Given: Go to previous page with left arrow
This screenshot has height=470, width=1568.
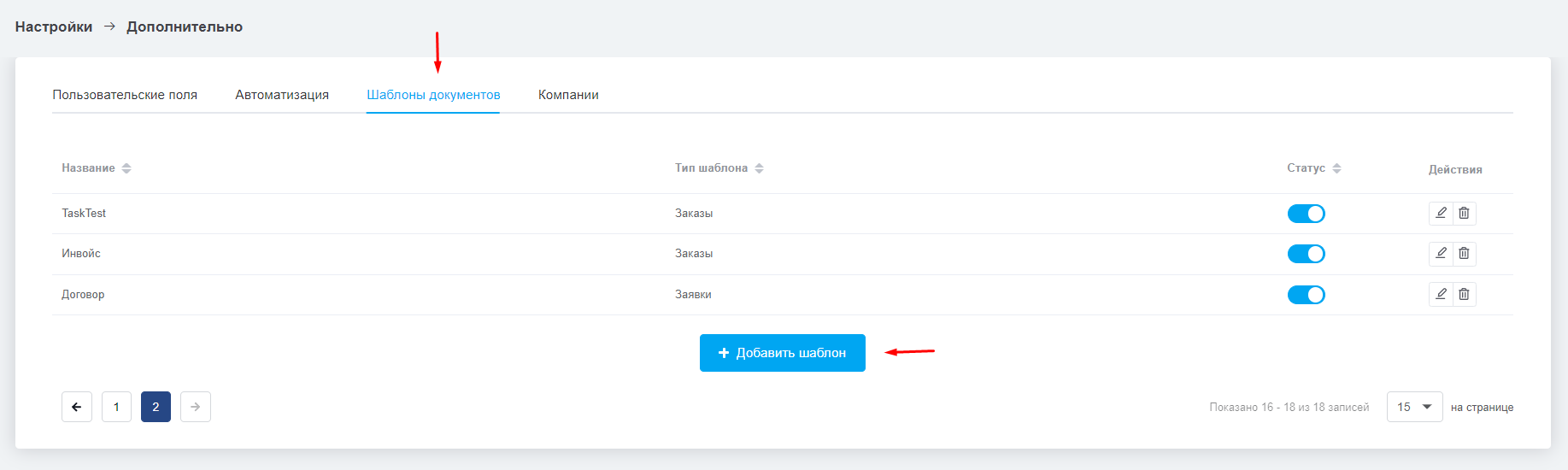Looking at the screenshot, I should pos(77,407).
